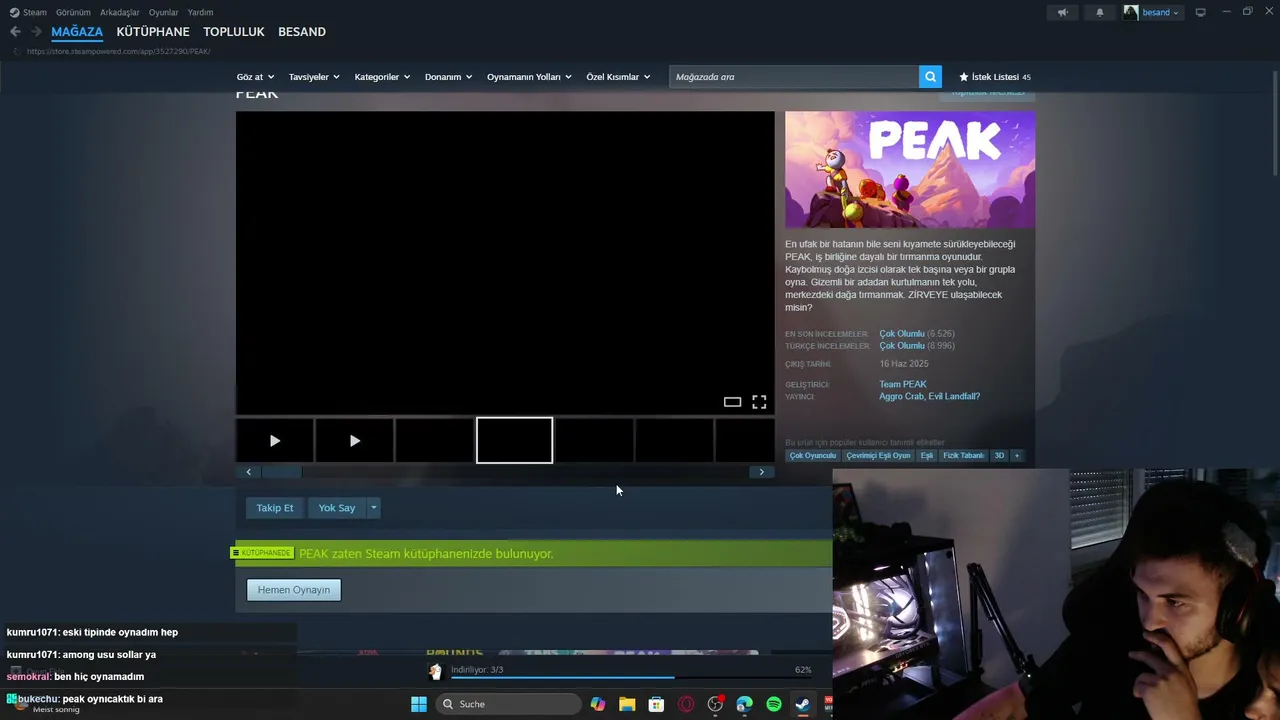This screenshot has width=1280, height=720.
Task: Go back with the Steam back arrow
Action: (x=15, y=32)
